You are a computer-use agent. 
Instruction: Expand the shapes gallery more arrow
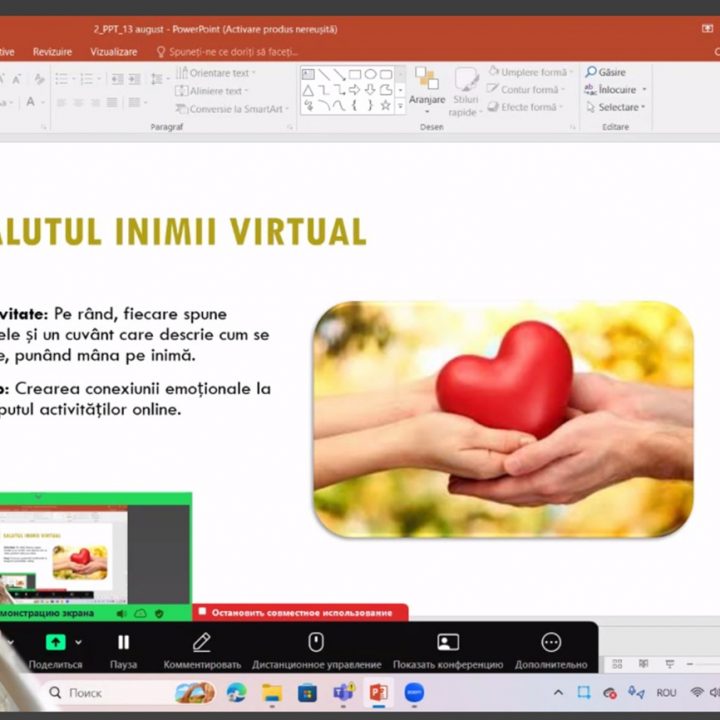tap(400, 105)
